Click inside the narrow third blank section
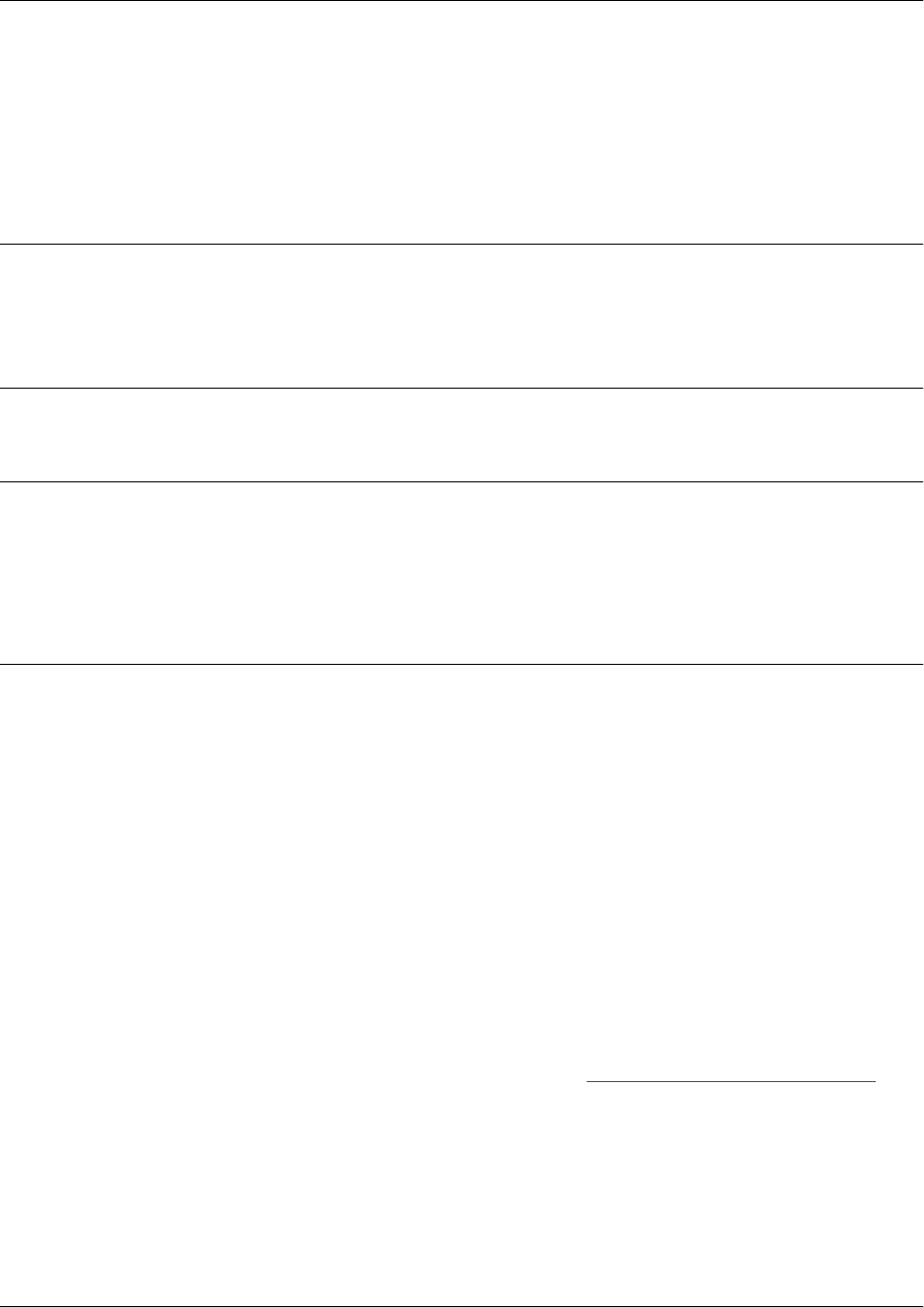Image resolution: width=924 pixels, height=1307 pixels. click(x=462, y=435)
